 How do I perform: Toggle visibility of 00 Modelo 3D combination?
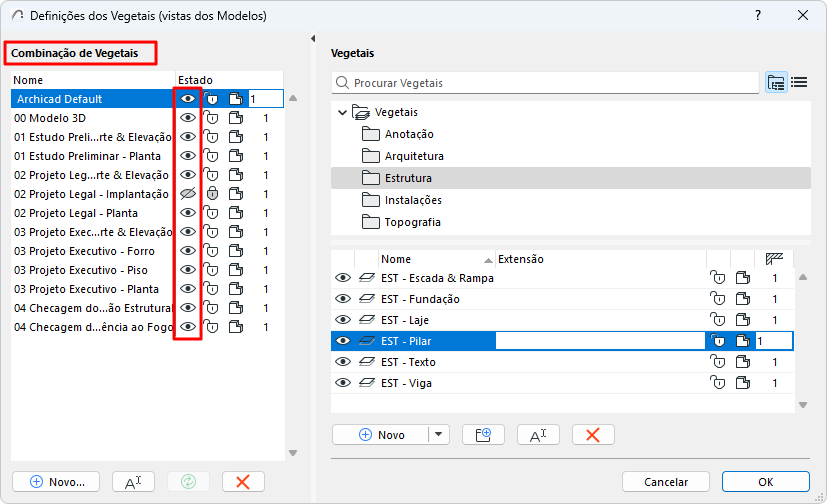coord(187,118)
